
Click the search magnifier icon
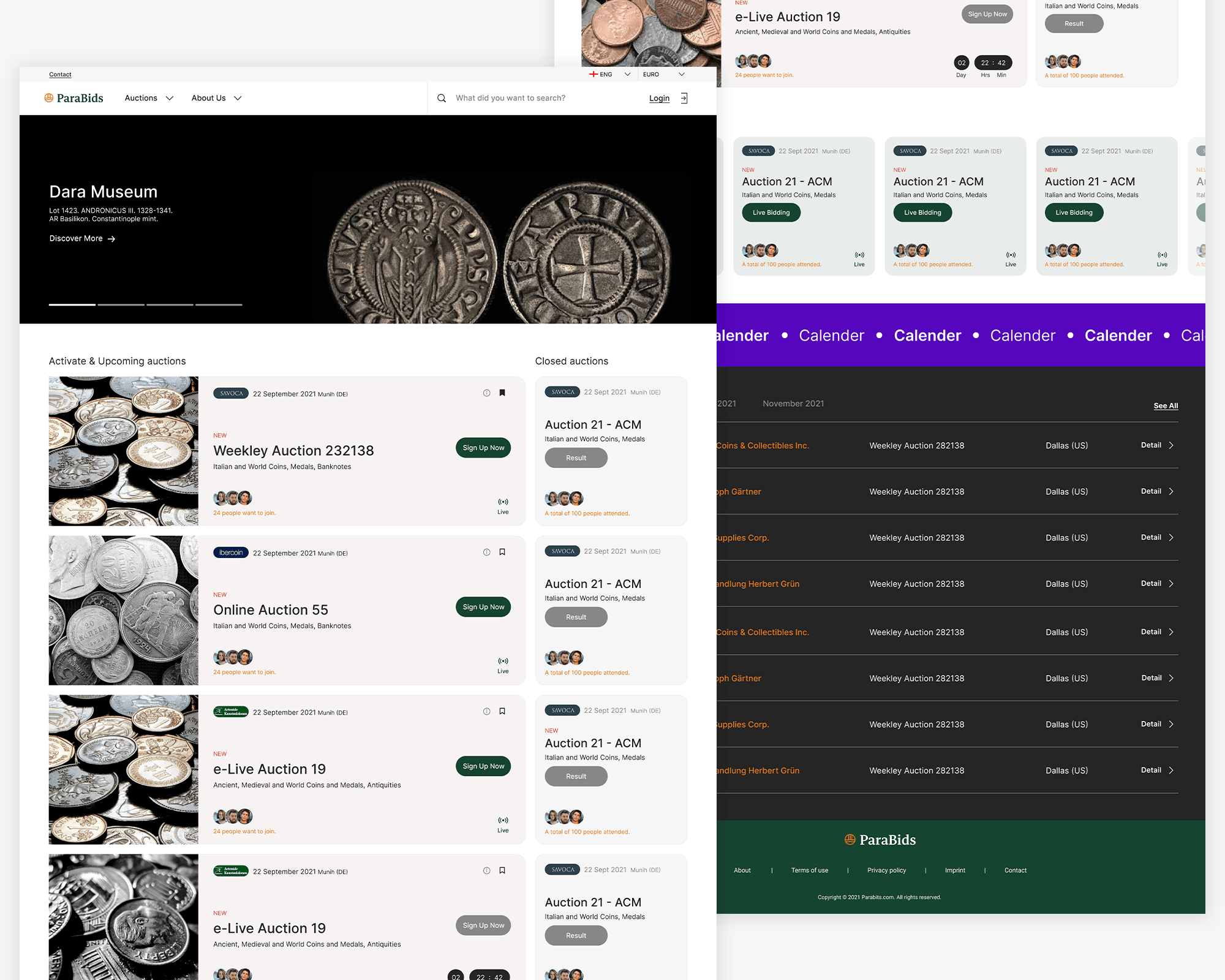(x=441, y=98)
